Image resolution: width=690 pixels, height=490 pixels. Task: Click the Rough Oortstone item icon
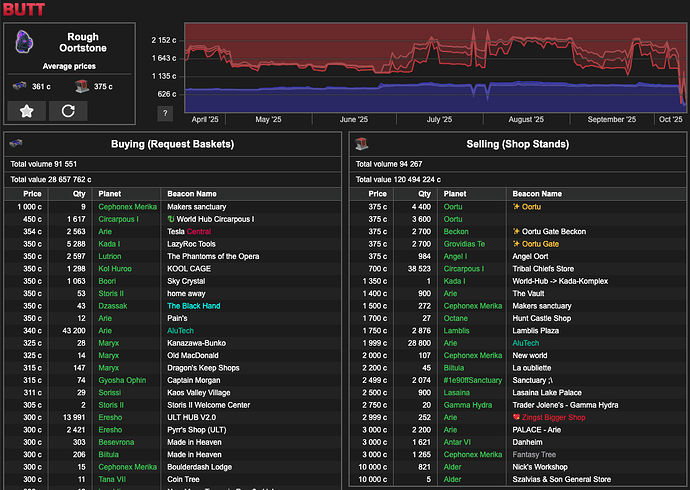(24, 42)
